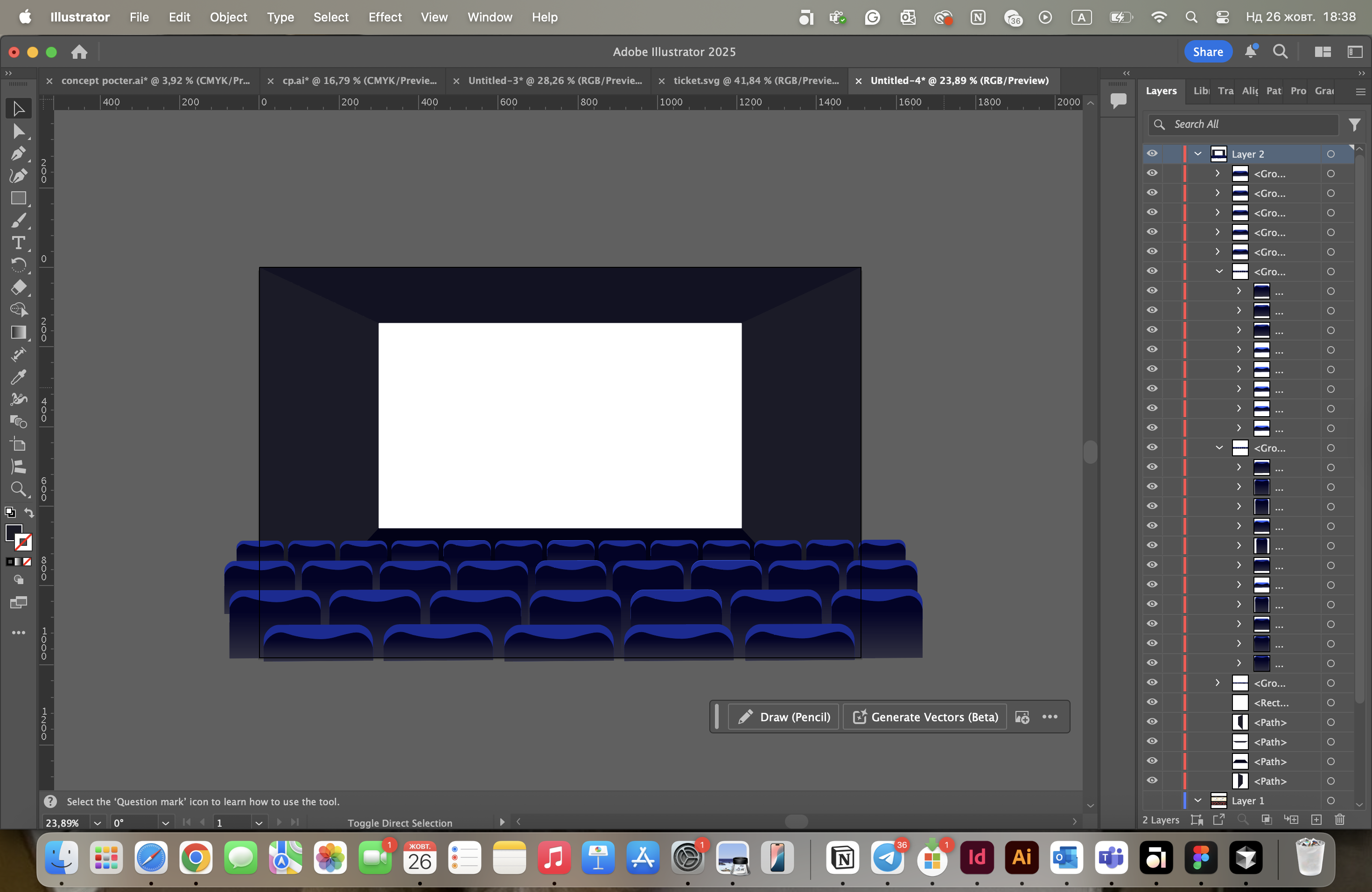Collapse the Layer 1 chevron
Image resolution: width=1372 pixels, height=892 pixels.
coord(1198,801)
